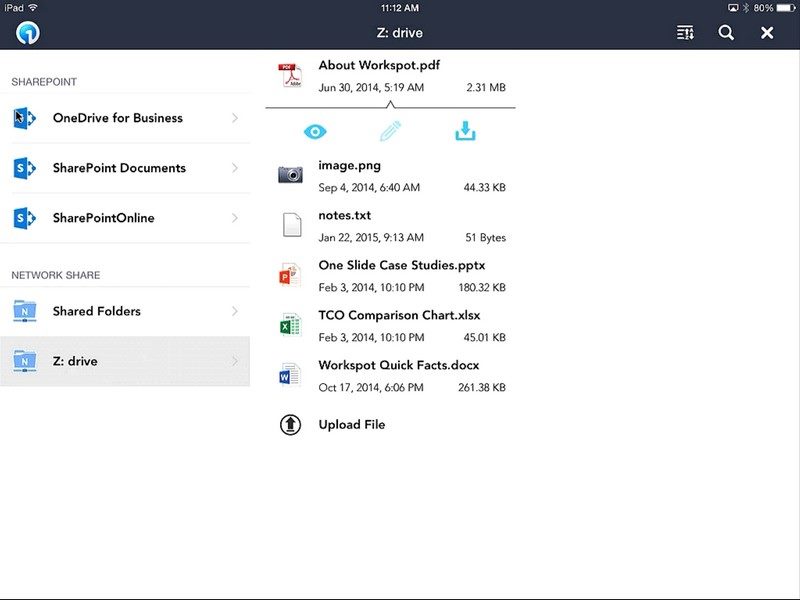800x600 pixels.
Task: Expand the Z: drive chevron
Action: (x=235, y=361)
